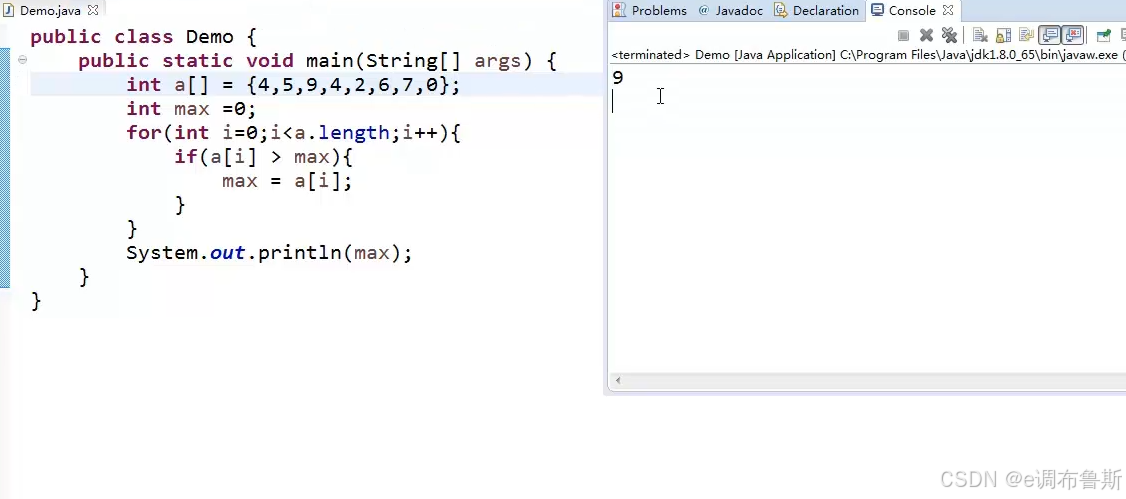1126x499 pixels.
Task: Switch to the Problems tab
Action: pyautogui.click(x=650, y=11)
